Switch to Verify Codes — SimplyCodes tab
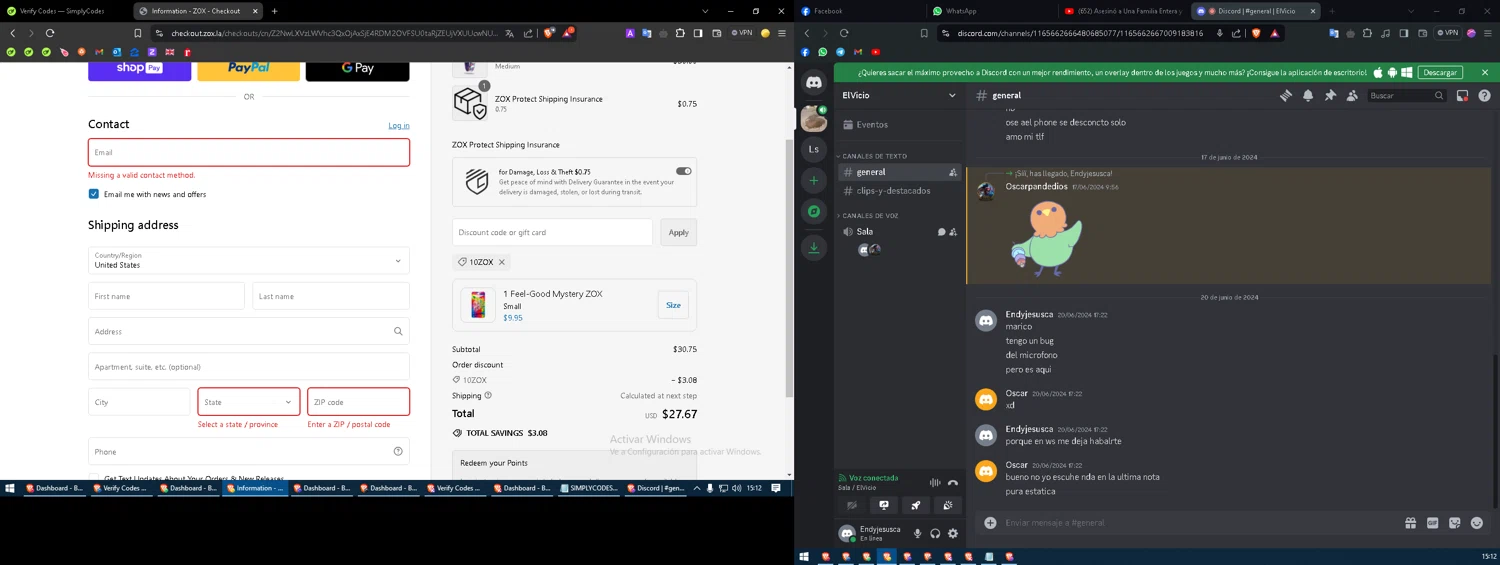 tap(62, 11)
